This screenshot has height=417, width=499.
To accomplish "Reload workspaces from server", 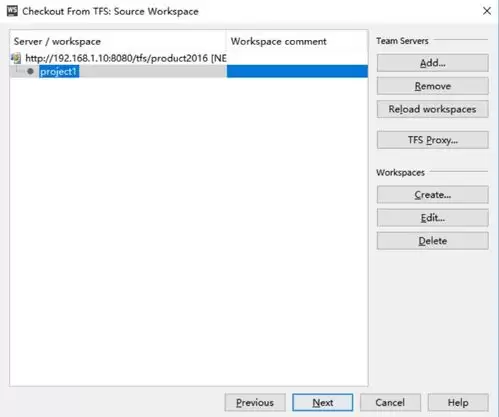I will [433, 109].
